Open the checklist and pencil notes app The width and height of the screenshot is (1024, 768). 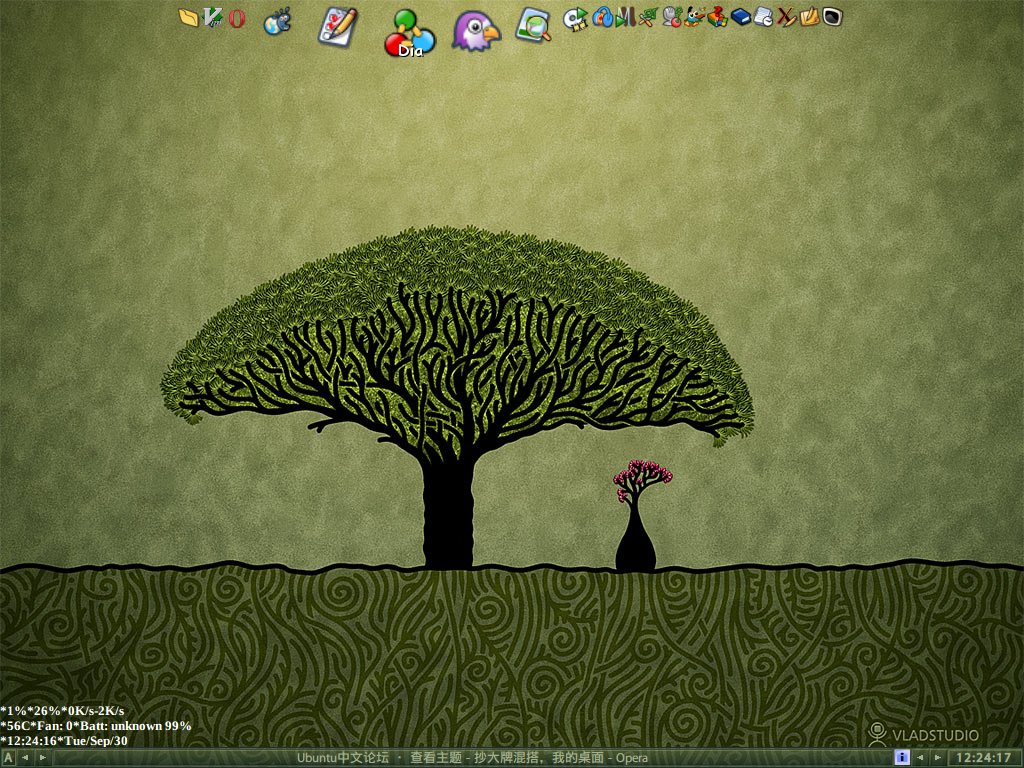click(x=338, y=26)
